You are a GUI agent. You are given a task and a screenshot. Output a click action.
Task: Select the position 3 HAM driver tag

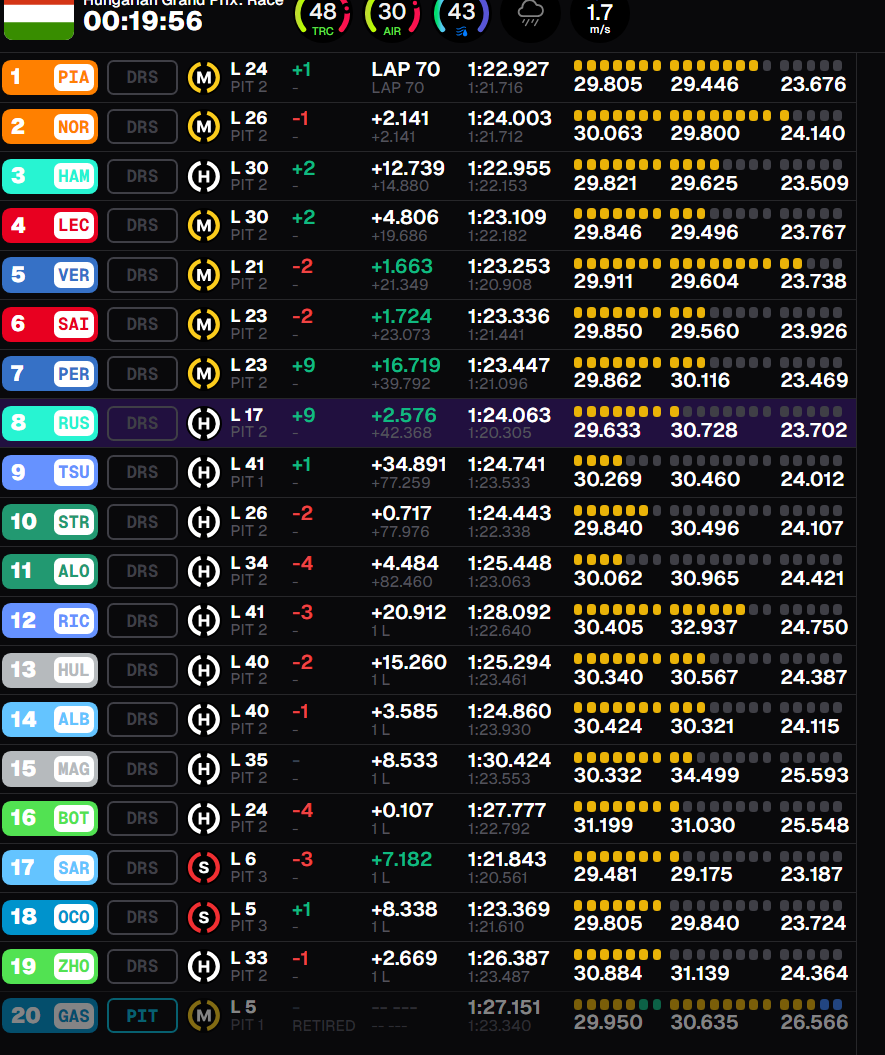[50, 176]
